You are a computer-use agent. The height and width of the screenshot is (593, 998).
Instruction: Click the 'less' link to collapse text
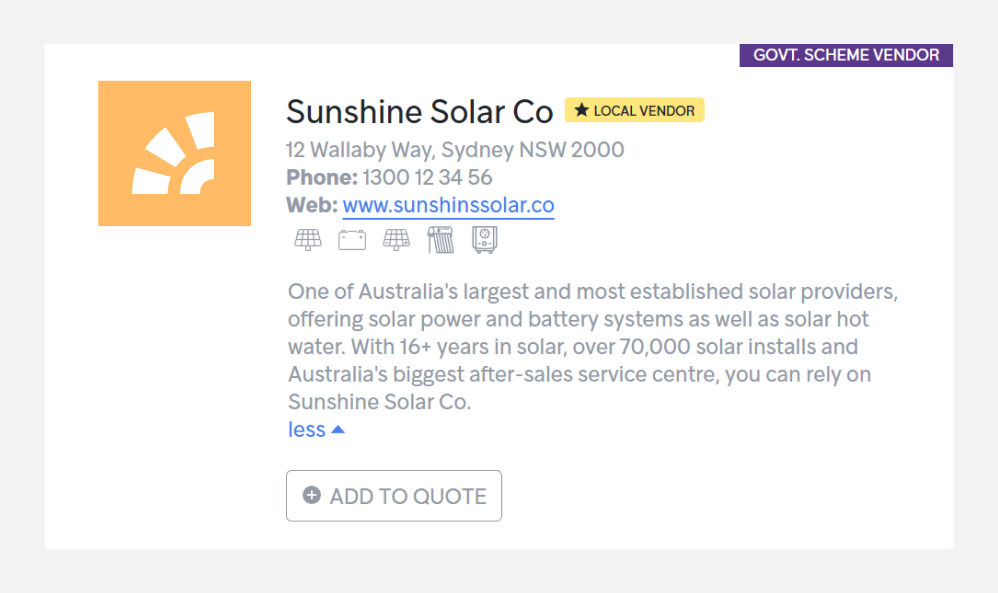306,429
